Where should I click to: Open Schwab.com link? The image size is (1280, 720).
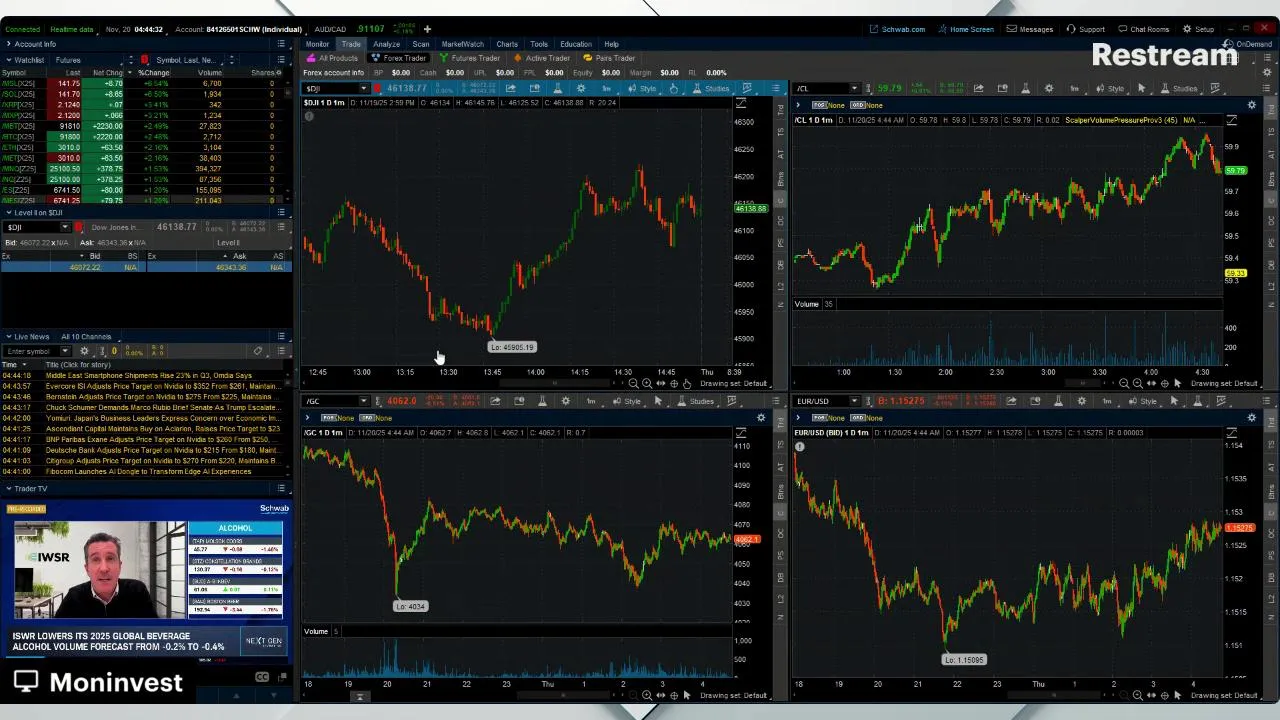(x=897, y=29)
